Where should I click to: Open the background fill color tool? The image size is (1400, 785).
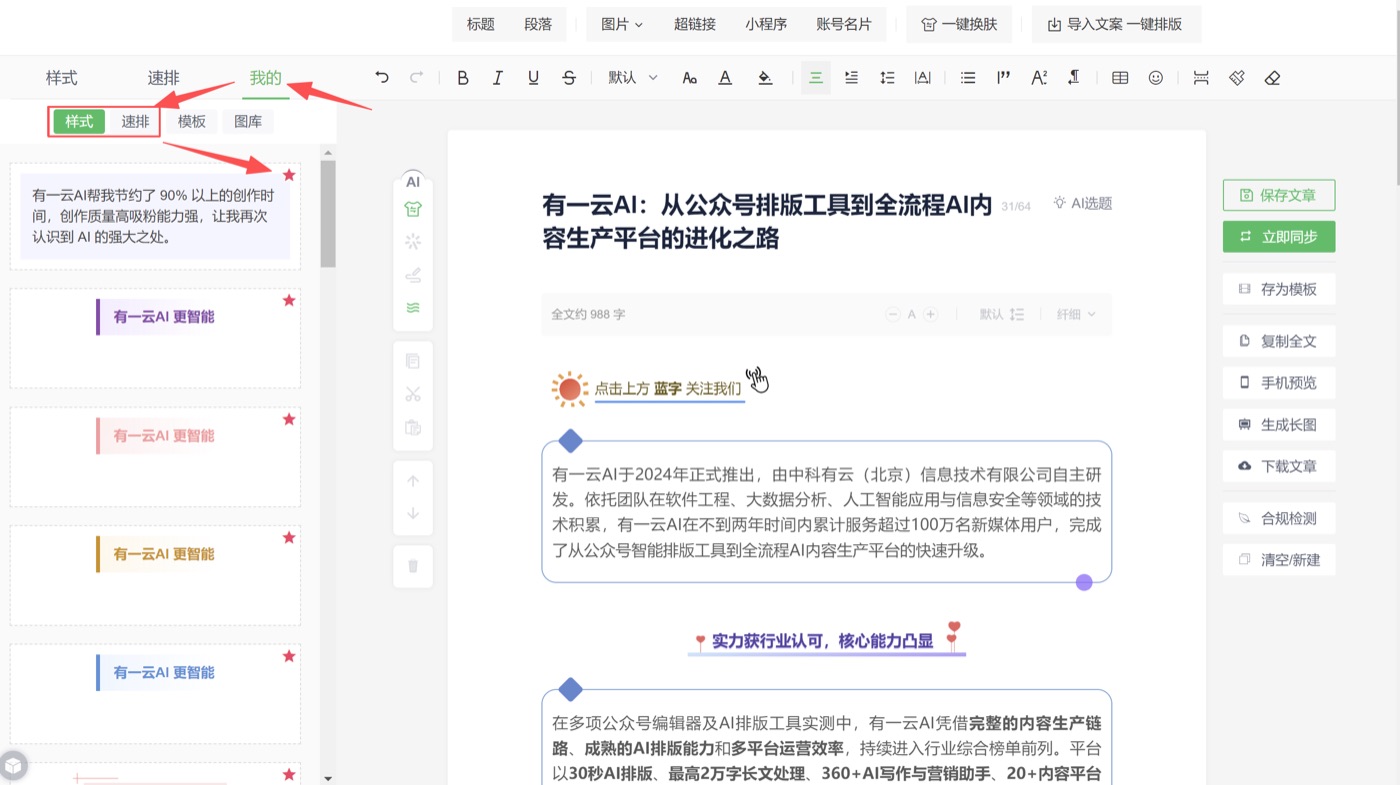point(765,78)
